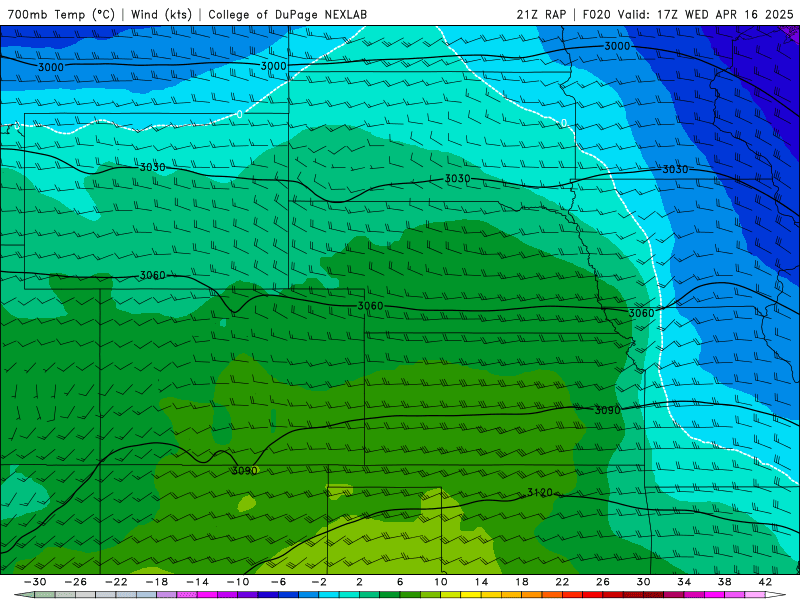Click the "700mb Temp (°C)" title text
Screen dimensions: 800x600
61,14
